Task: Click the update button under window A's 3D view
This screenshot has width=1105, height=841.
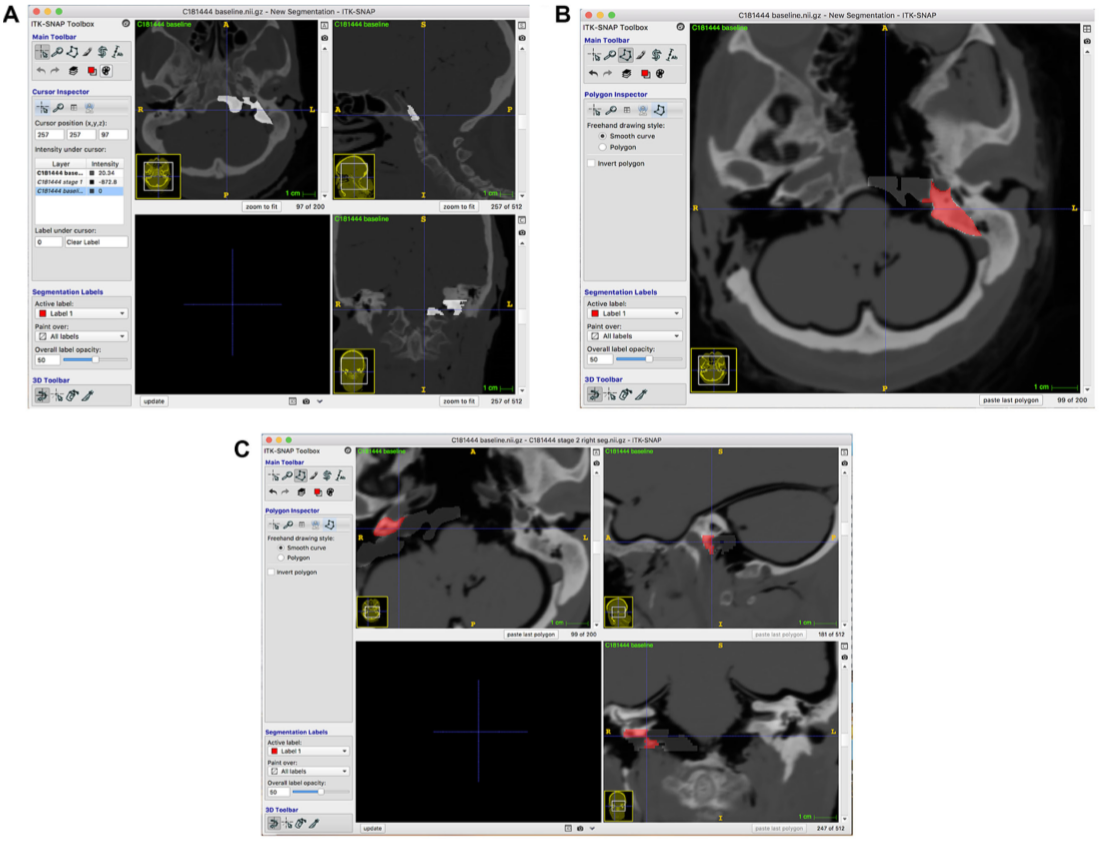Action: 154,401
